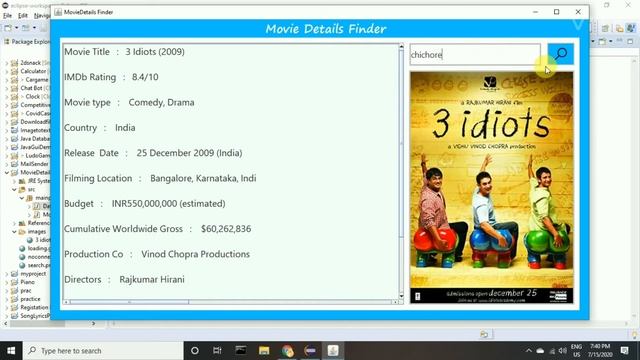Screen dimensions: 640x360
Task: Open the Eclipse icon on the taskbar
Action: [310, 351]
